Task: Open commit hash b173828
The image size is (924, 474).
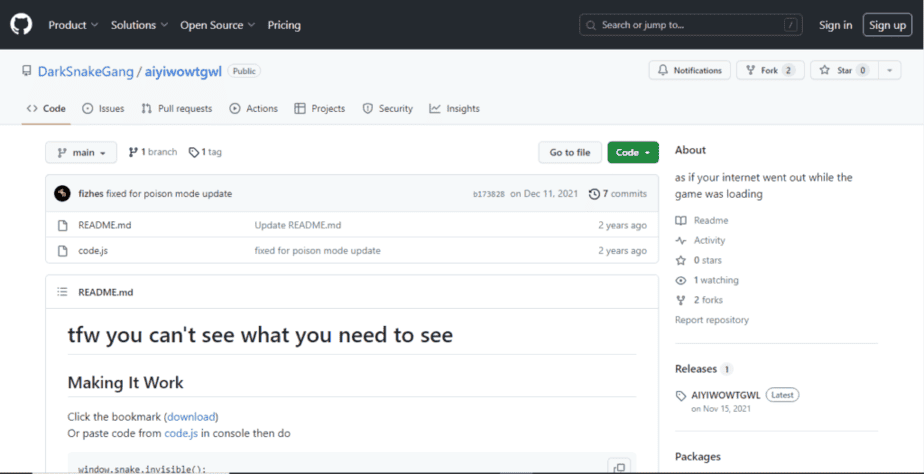Action: (489, 194)
